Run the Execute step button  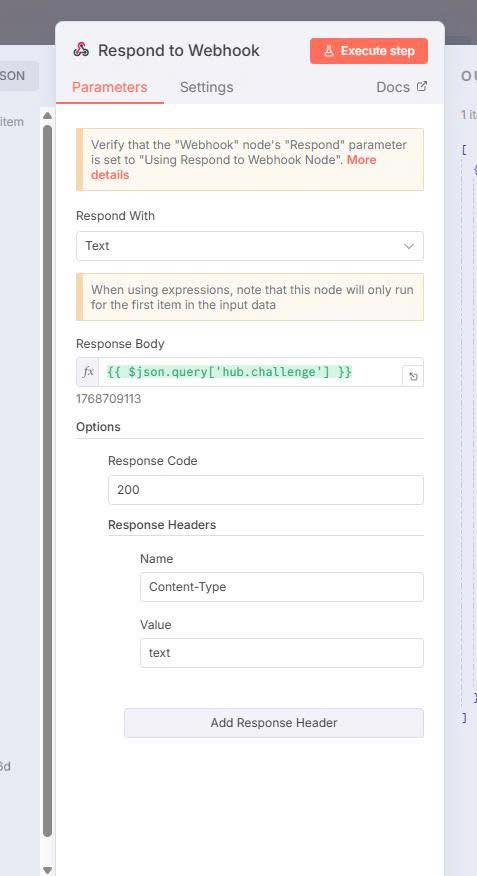tap(369, 51)
